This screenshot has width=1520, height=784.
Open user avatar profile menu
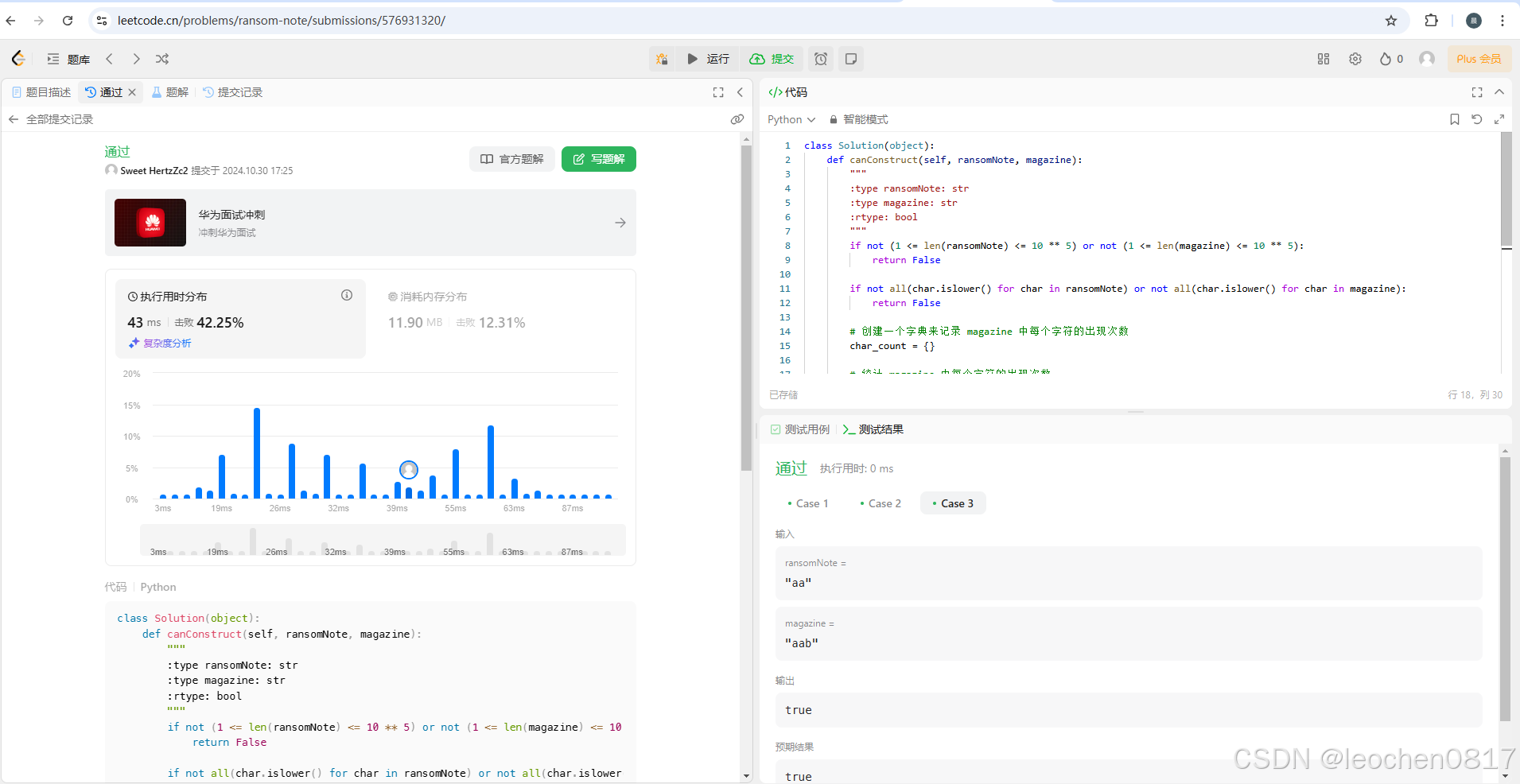[1427, 59]
